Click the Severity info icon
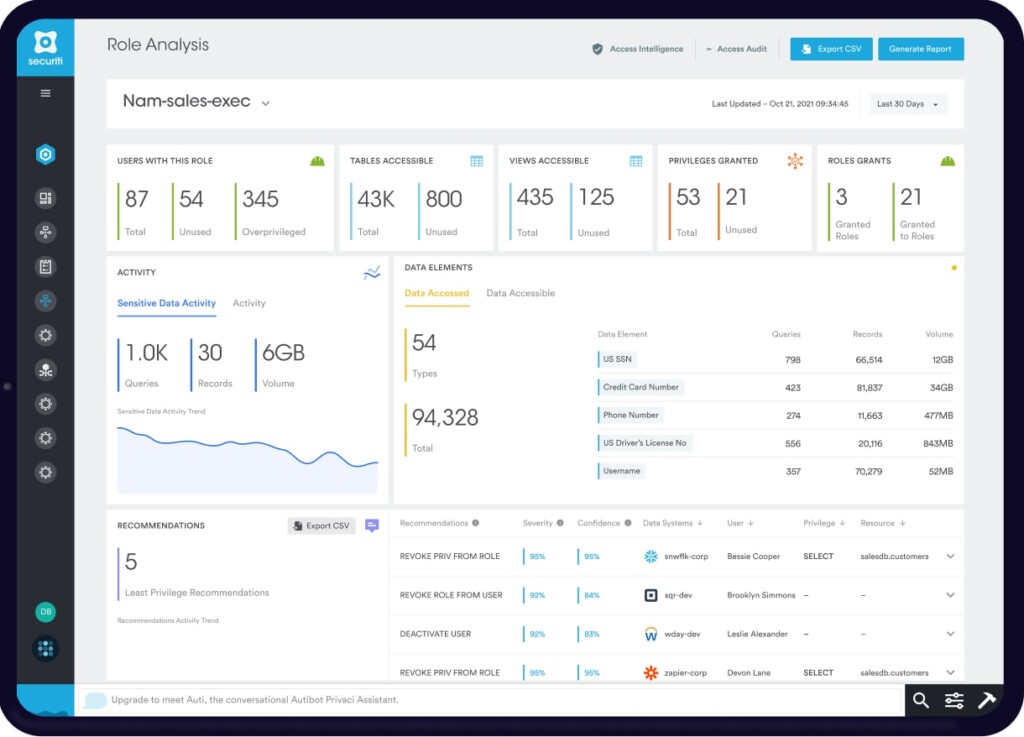Image resolution: width=1024 pixels, height=737 pixels. click(560, 523)
